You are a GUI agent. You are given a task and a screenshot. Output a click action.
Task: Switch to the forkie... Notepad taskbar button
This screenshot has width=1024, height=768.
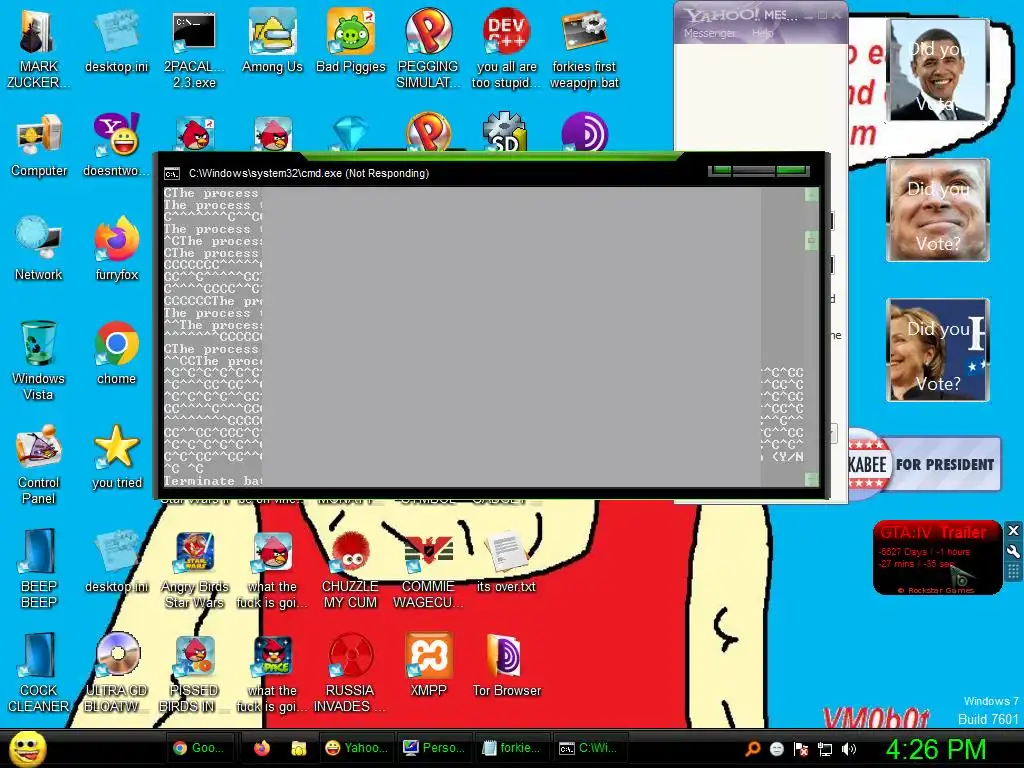click(x=511, y=748)
